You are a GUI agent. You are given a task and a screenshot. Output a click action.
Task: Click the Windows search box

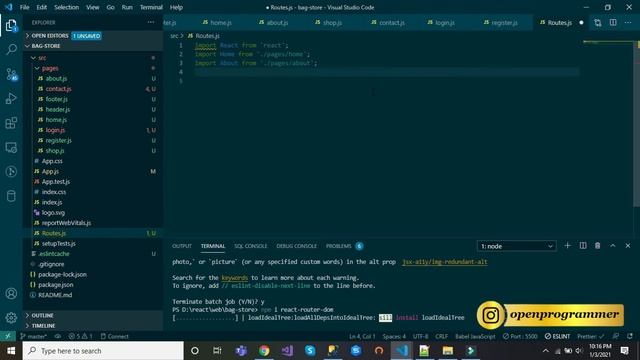click(x=103, y=351)
